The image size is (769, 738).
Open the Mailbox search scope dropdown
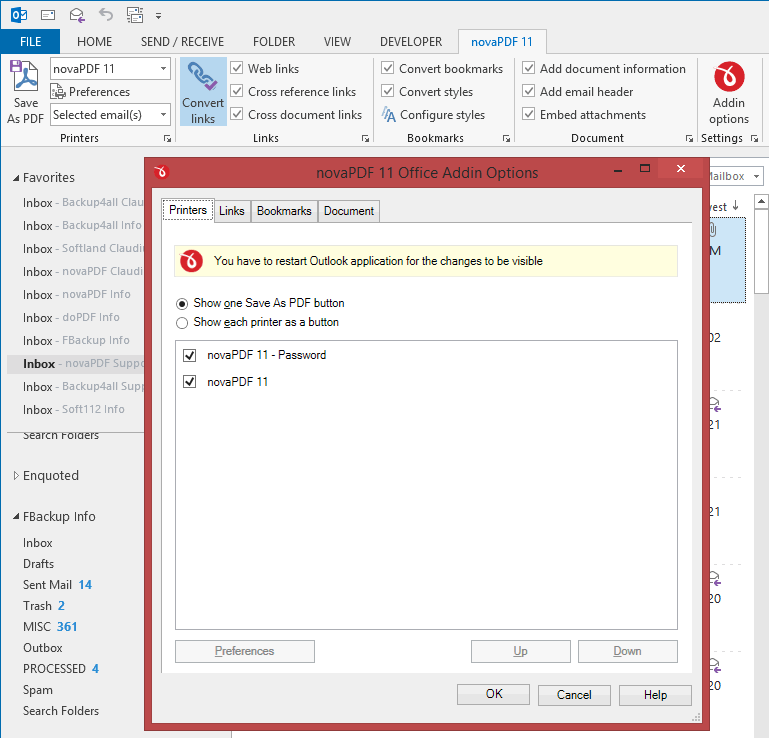pyautogui.click(x=756, y=176)
